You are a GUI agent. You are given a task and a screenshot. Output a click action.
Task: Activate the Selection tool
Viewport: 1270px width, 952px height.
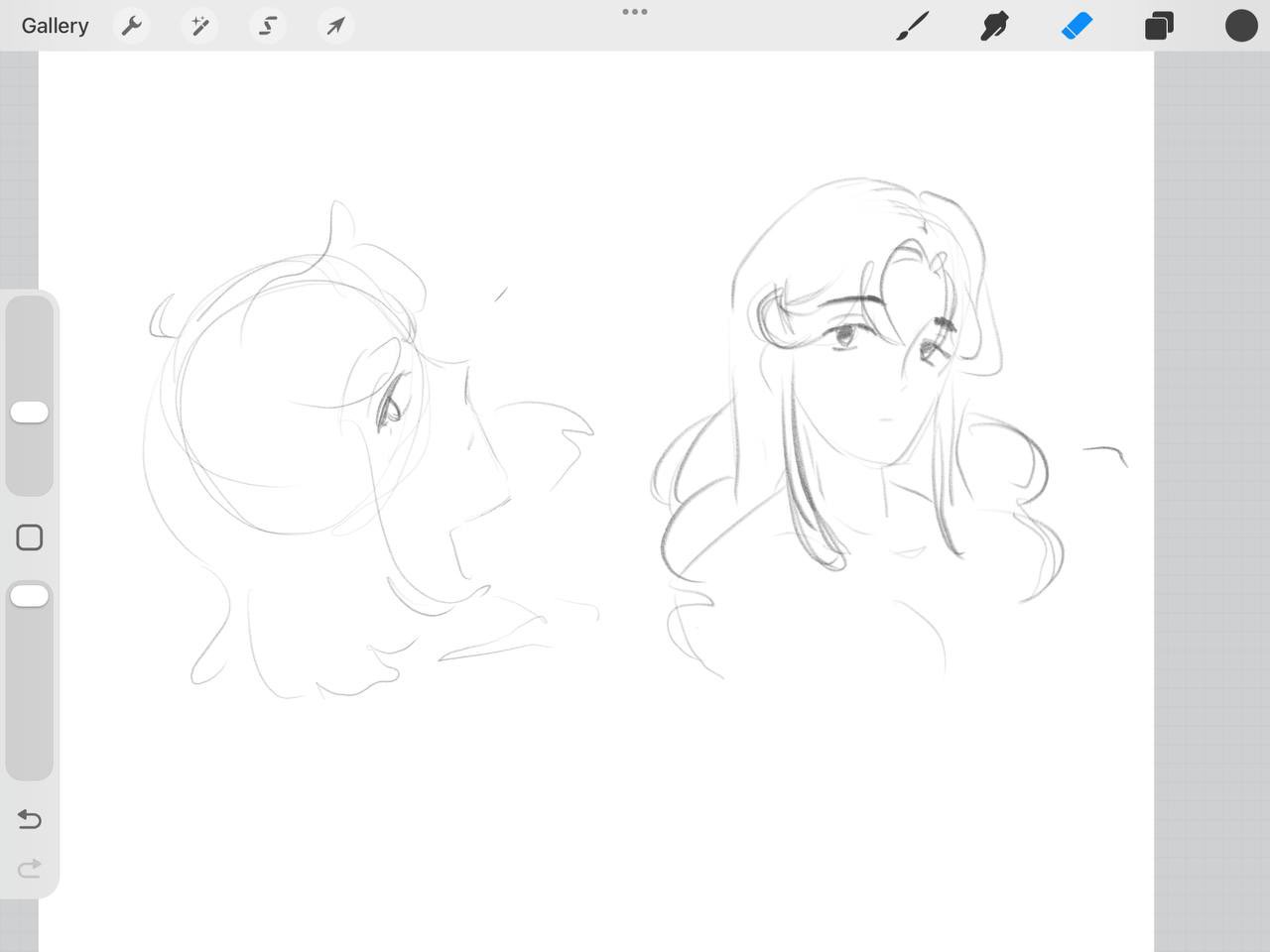point(268,26)
